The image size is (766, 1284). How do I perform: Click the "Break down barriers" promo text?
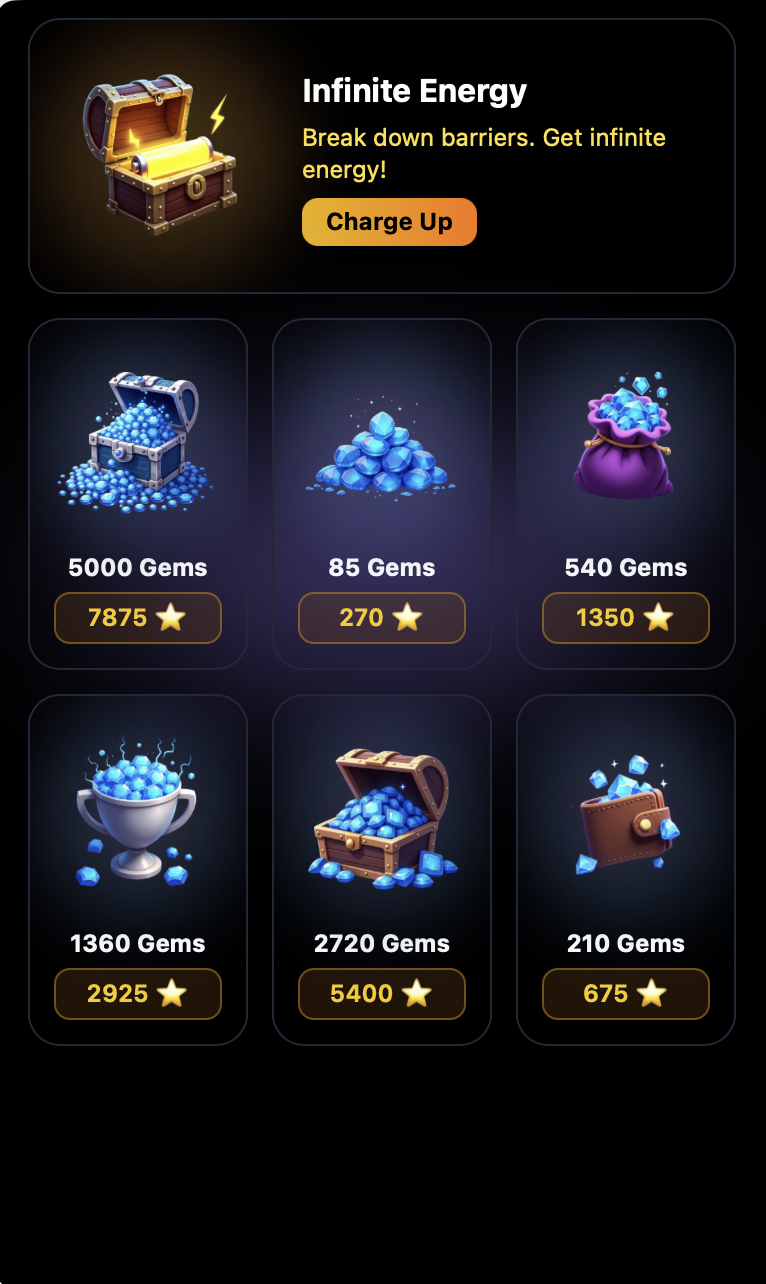[484, 153]
